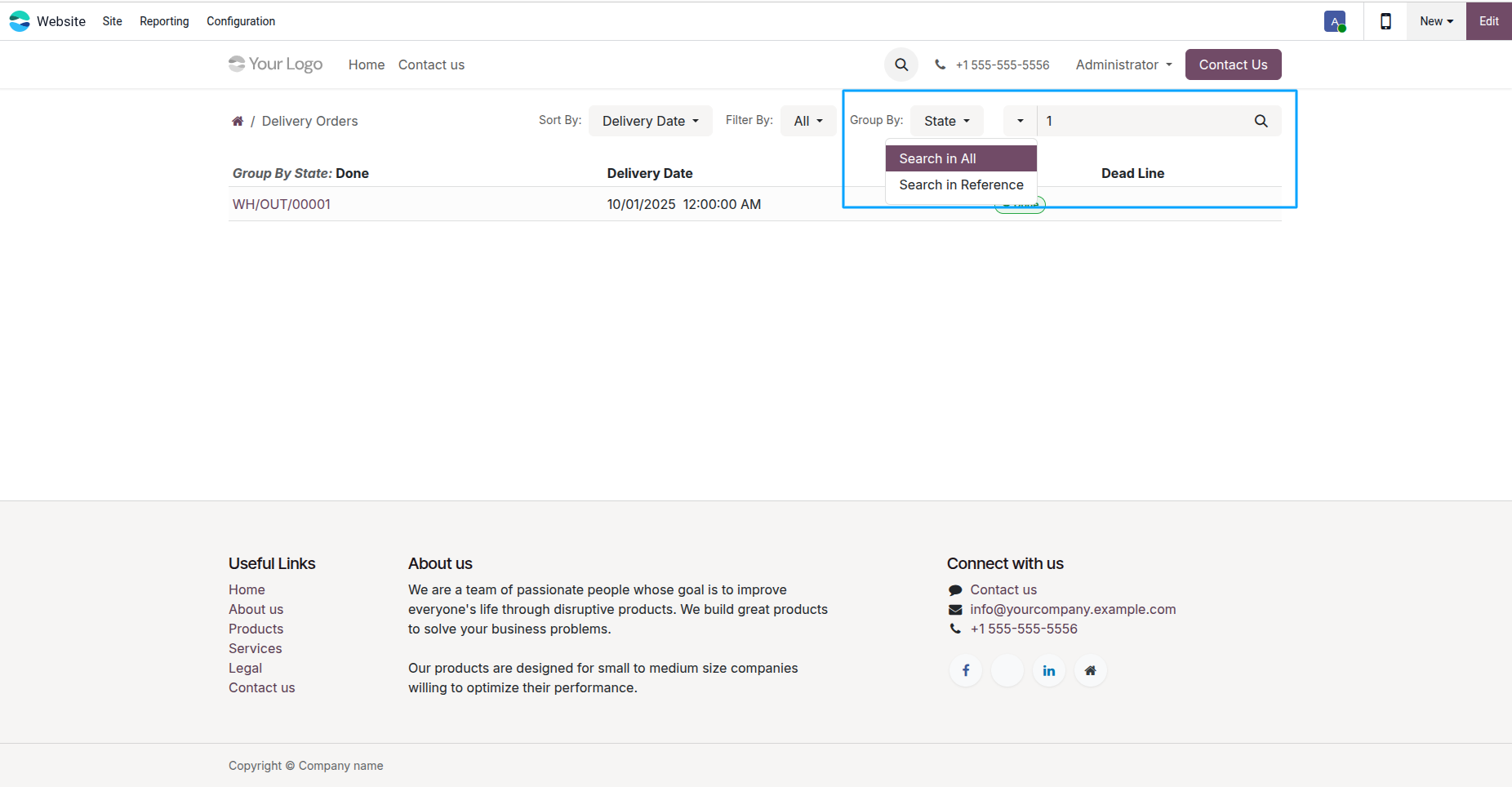Click the home icon in the breadcrumb
The height and width of the screenshot is (787, 1512).
coord(238,121)
